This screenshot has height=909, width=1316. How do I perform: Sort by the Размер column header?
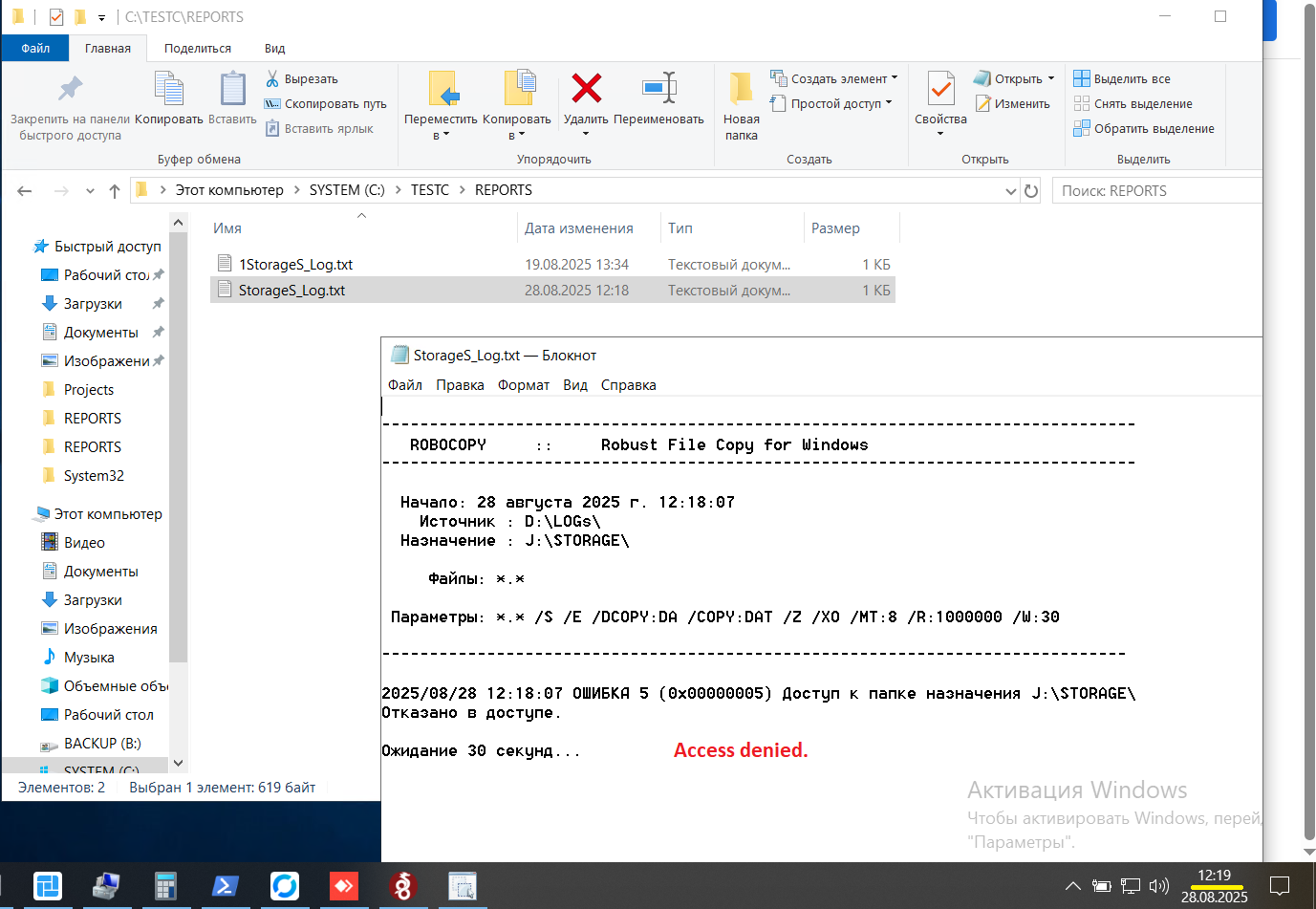835,228
